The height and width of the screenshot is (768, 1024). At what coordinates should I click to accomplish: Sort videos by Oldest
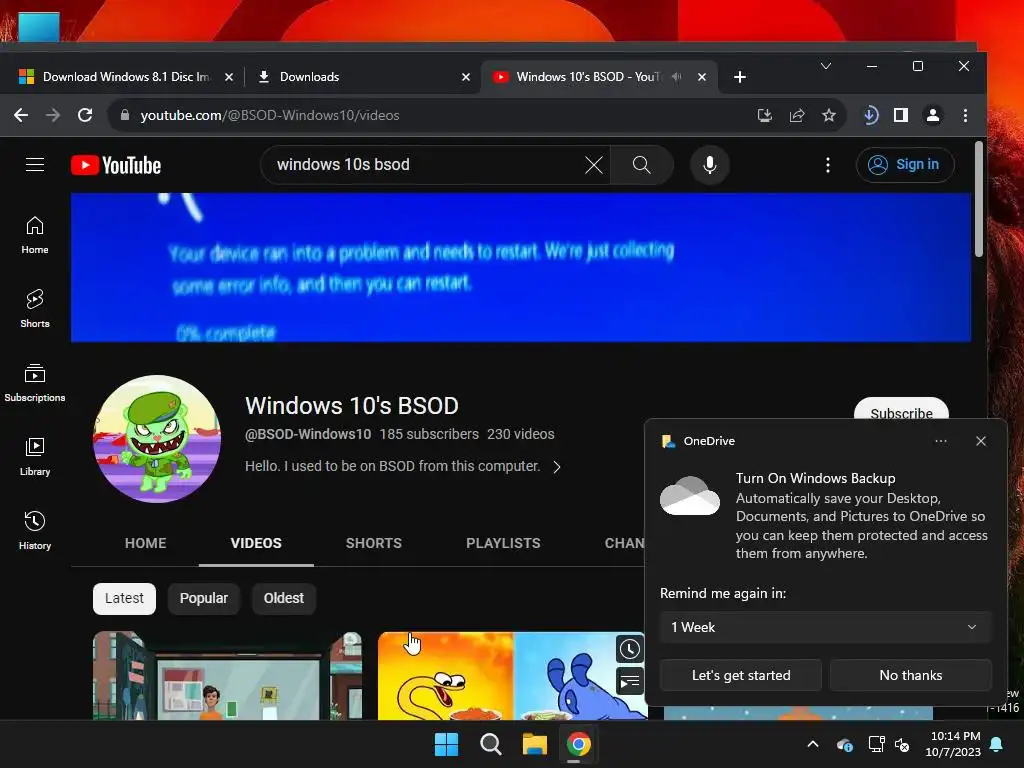(283, 599)
